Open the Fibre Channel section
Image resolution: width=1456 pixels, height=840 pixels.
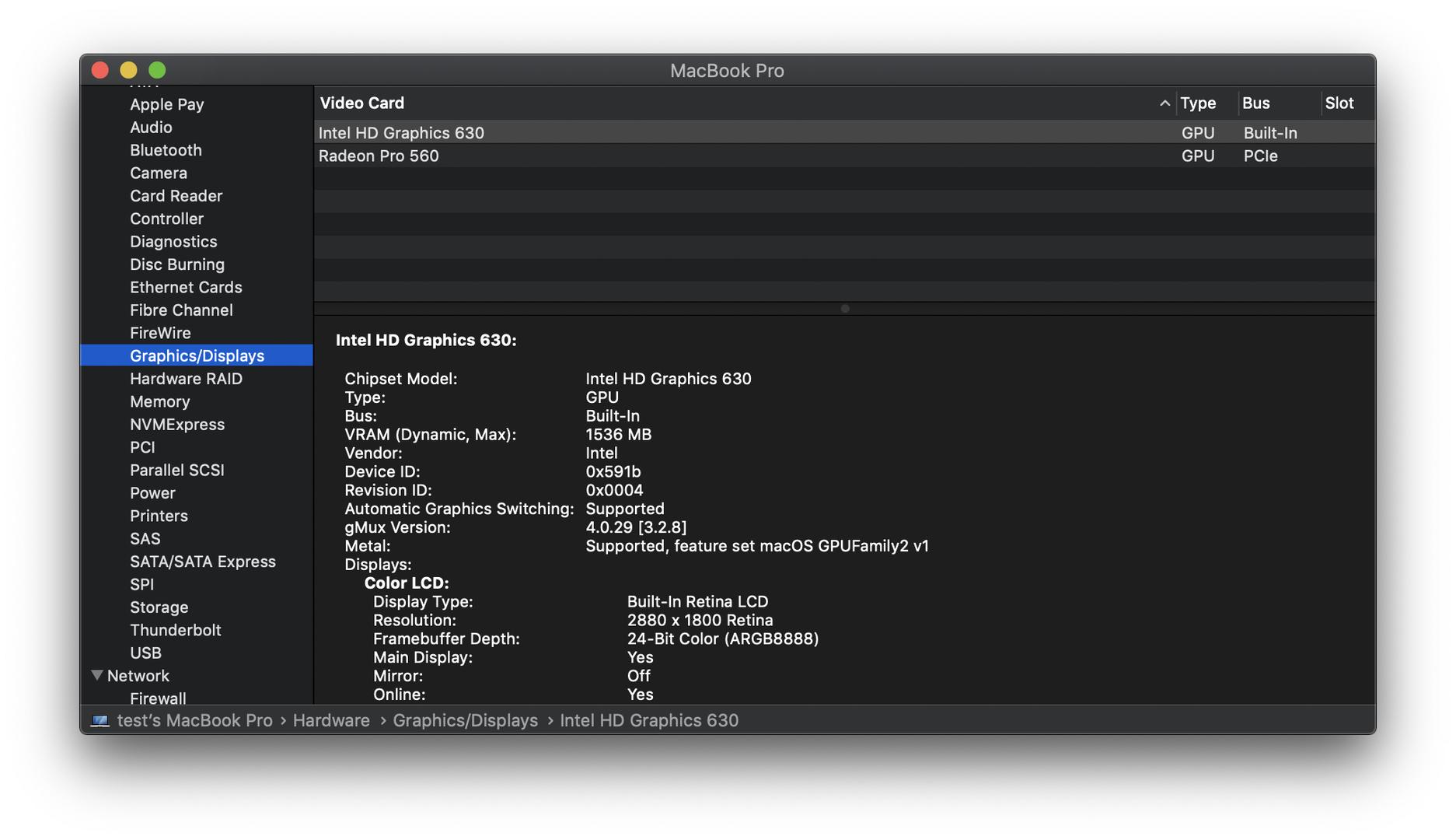point(181,310)
